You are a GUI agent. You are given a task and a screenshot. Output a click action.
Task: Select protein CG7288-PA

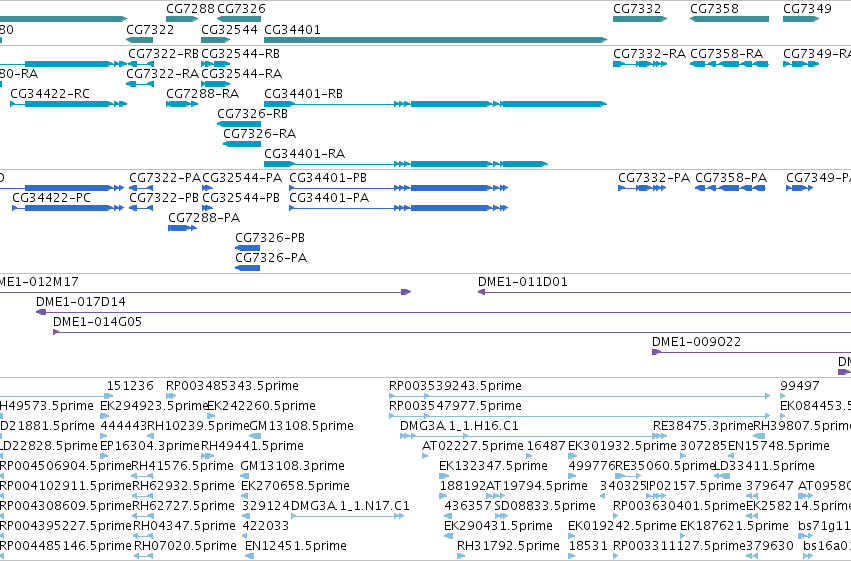click(x=182, y=228)
